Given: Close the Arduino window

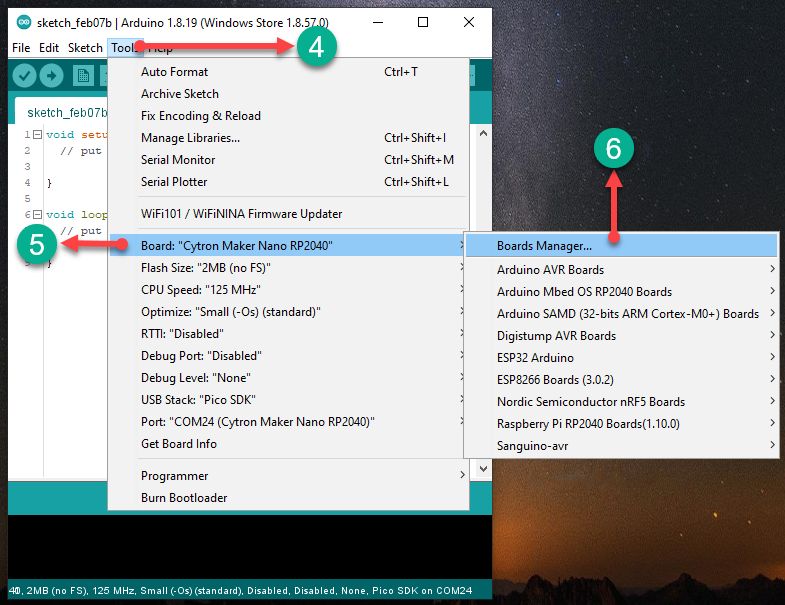Looking at the screenshot, I should [469, 23].
